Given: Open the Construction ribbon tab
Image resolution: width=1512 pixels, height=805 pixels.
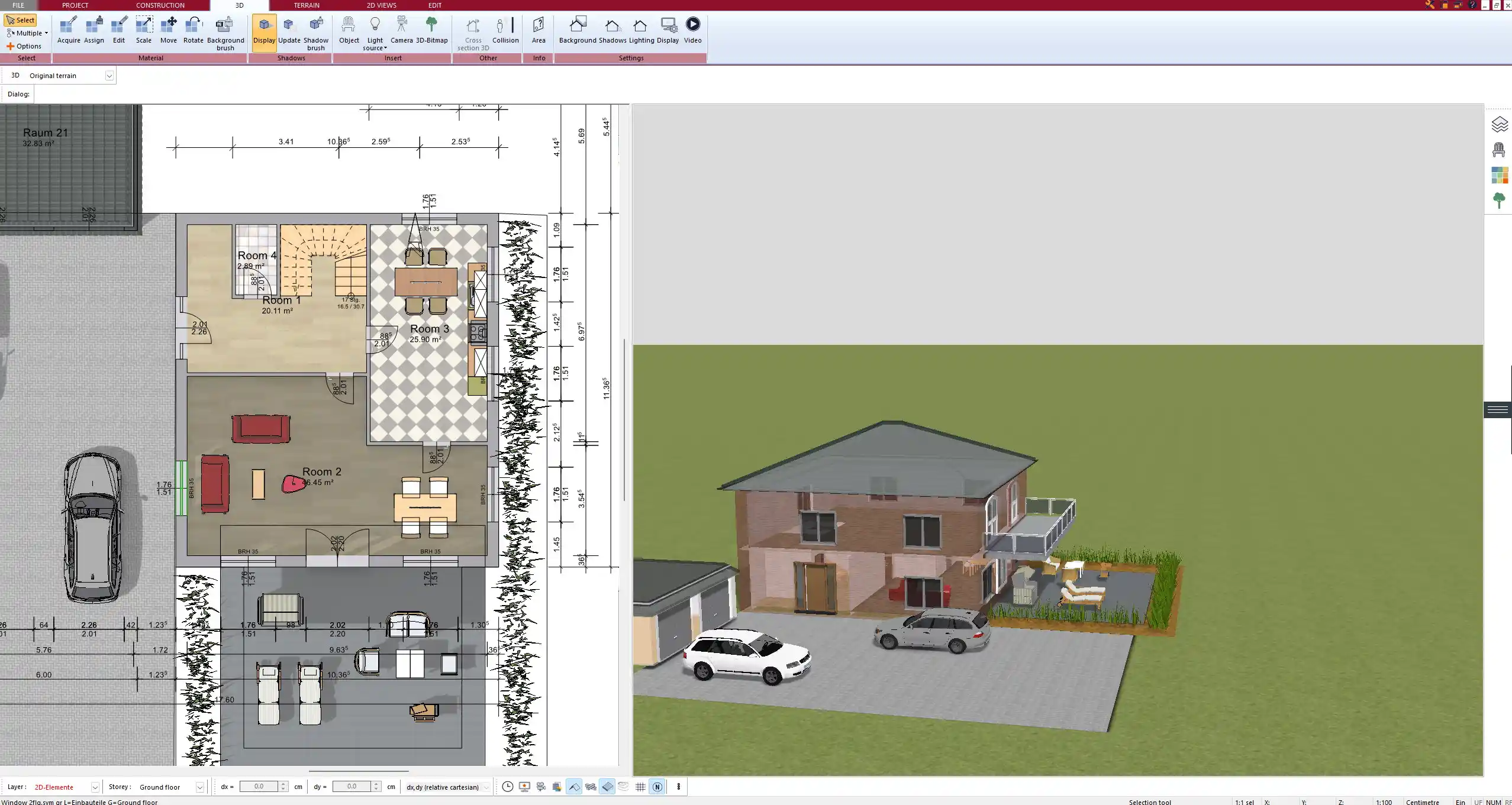Looking at the screenshot, I should pos(160,5).
